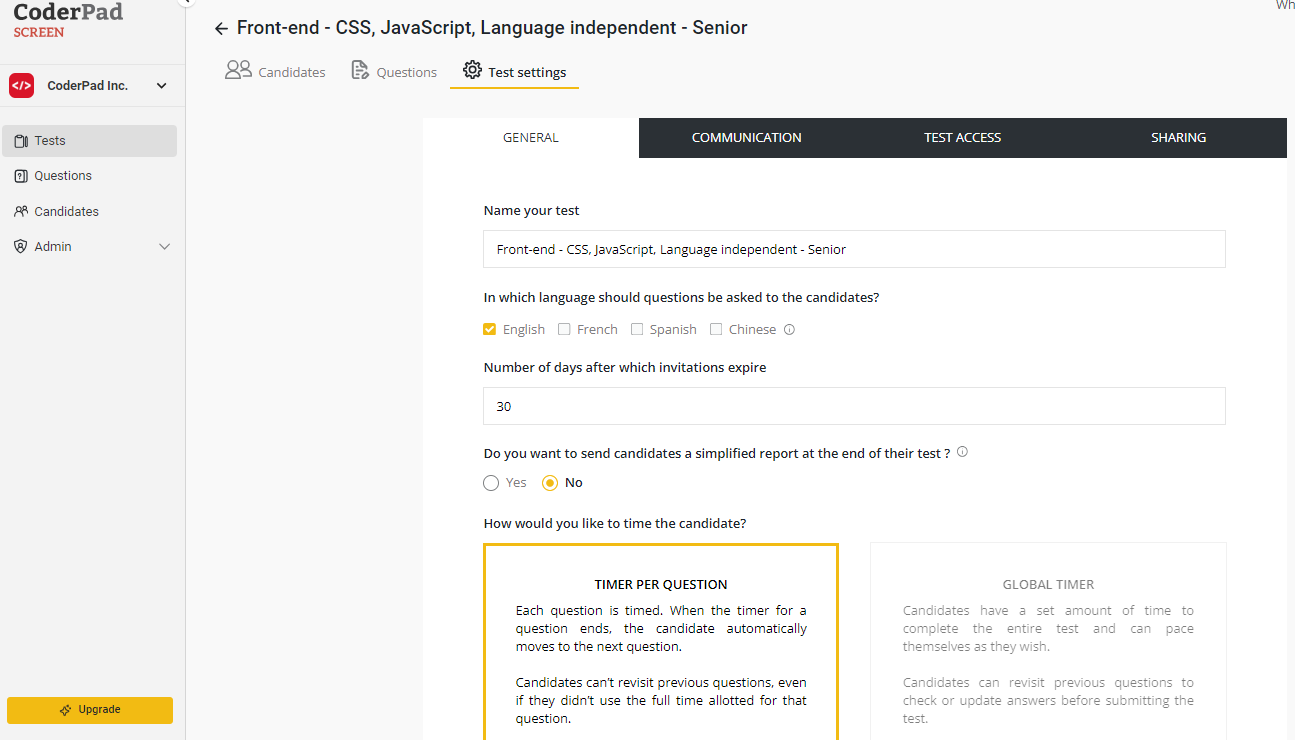This screenshot has height=740, width=1295.
Task: Click the Tests icon in sidebar
Action: [21, 141]
